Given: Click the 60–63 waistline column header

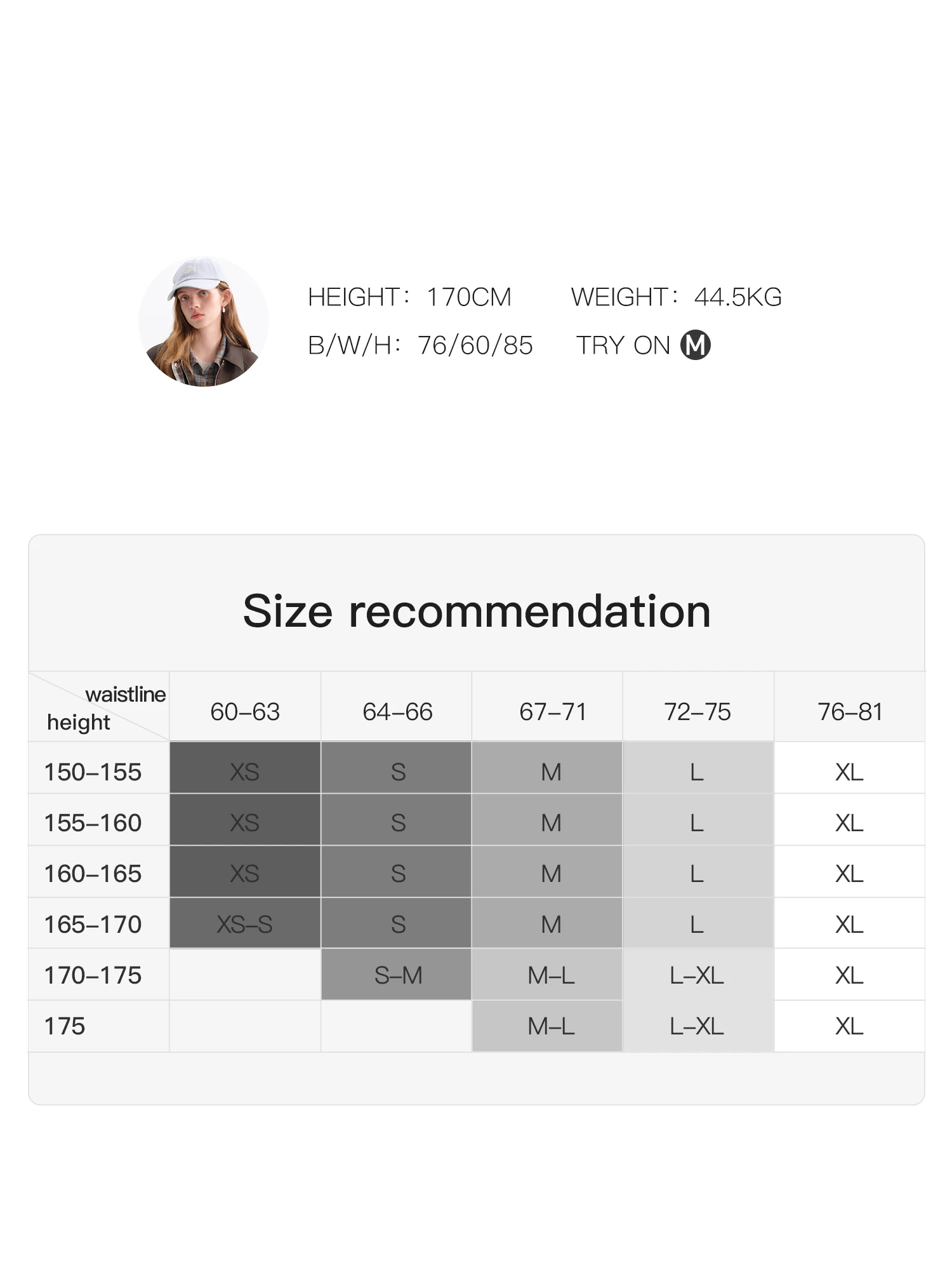Looking at the screenshot, I should coord(245,712).
